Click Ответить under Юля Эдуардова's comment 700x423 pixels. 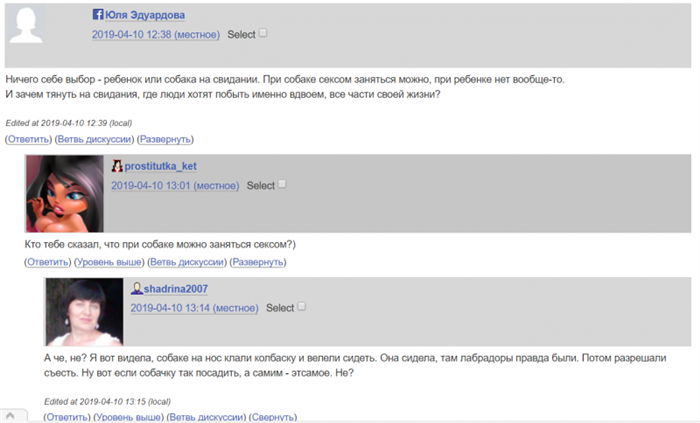(28, 139)
